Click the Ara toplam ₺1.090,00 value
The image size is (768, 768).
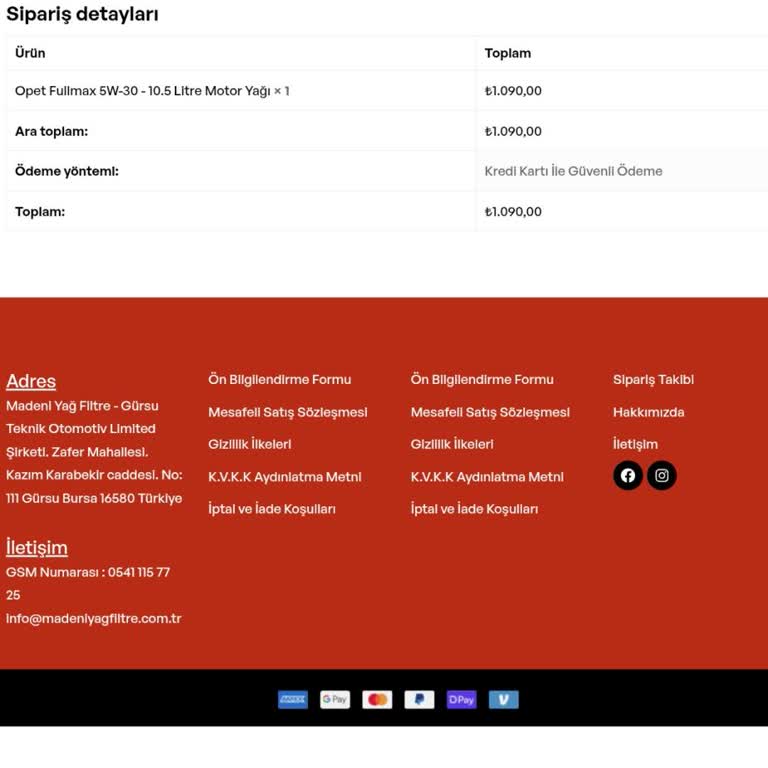pos(513,131)
